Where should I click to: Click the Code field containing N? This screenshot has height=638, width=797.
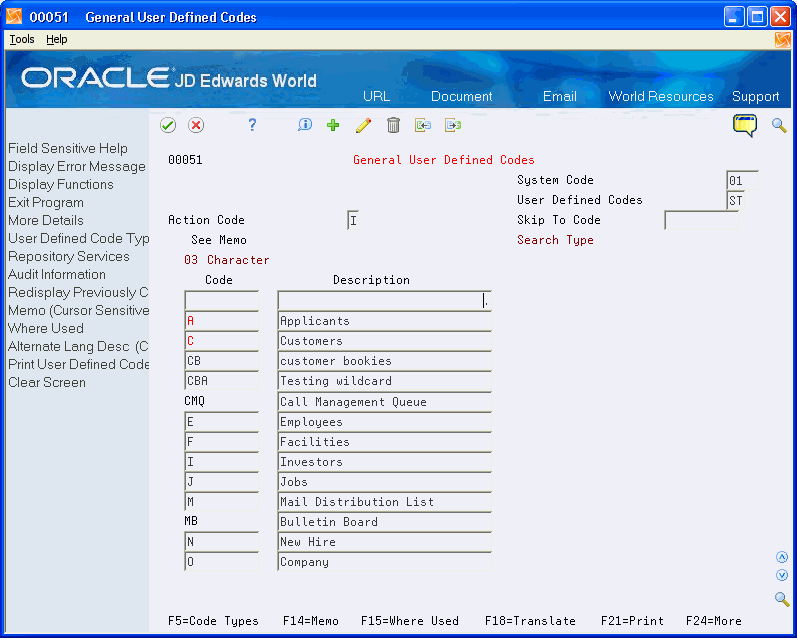click(222, 542)
